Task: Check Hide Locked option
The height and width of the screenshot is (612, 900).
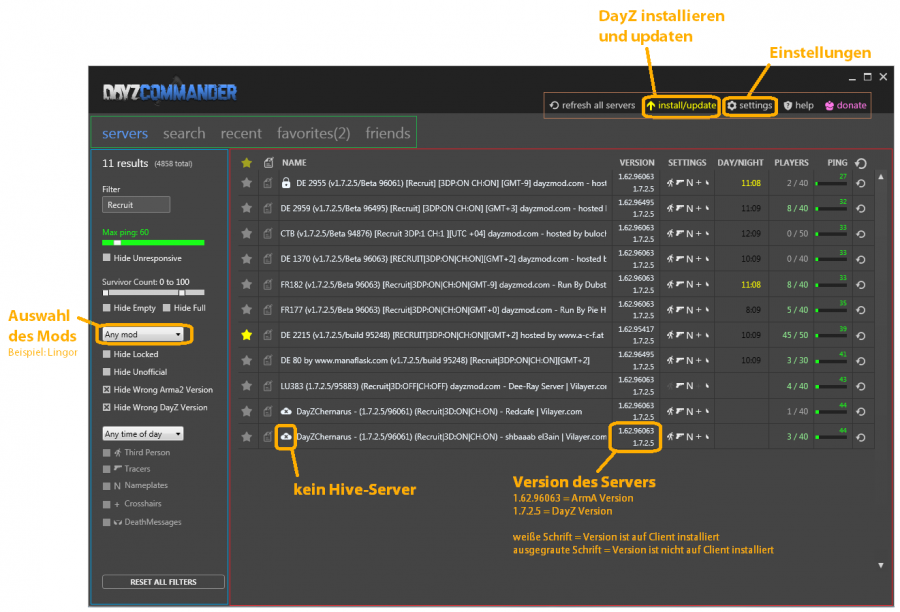Action: click(x=107, y=354)
